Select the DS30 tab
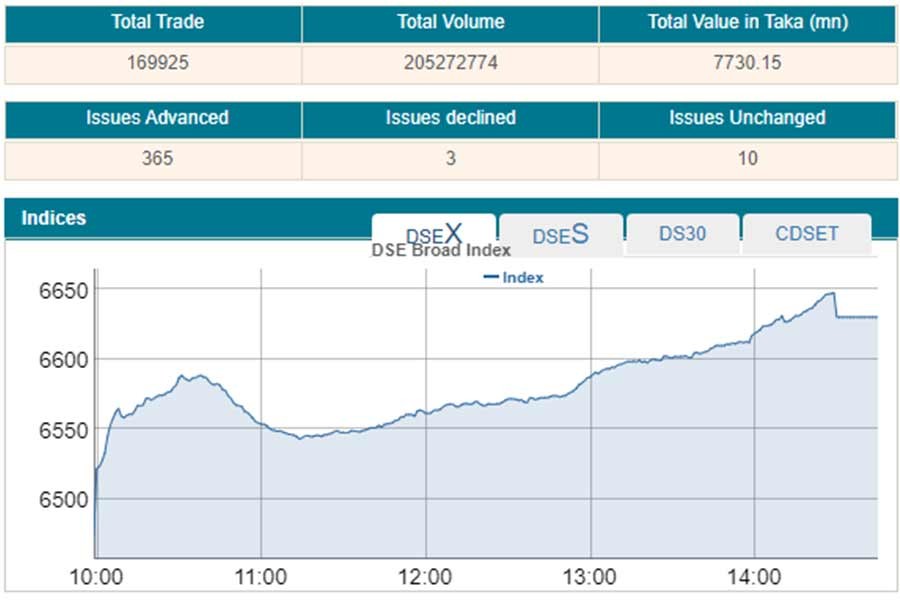 tap(682, 234)
